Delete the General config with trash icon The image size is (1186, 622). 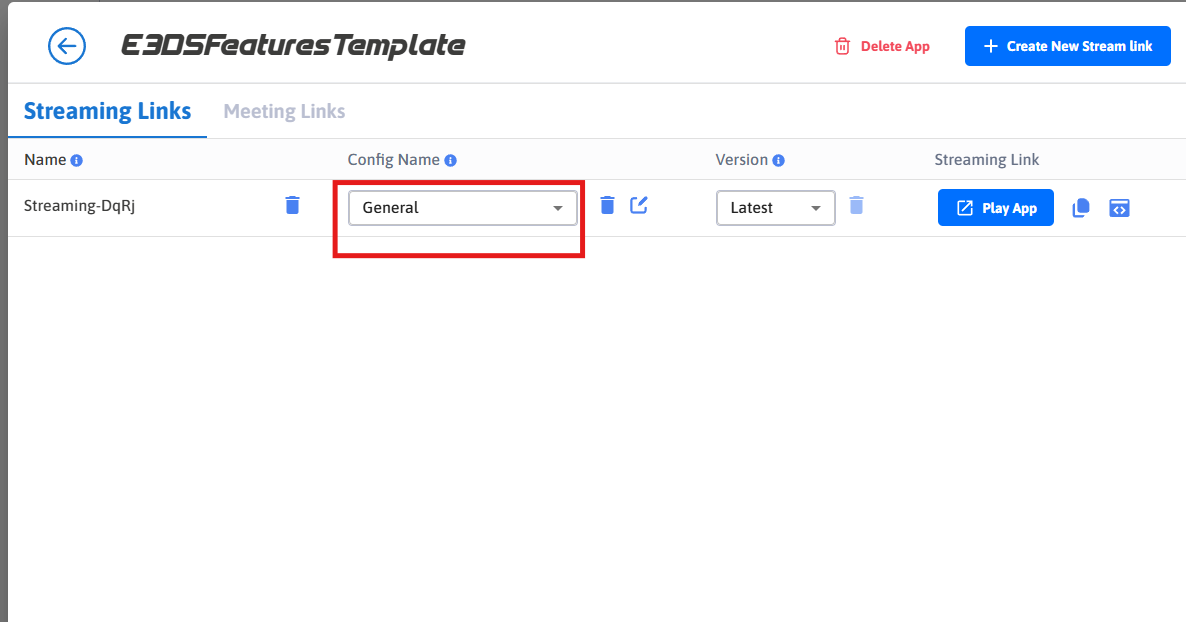(607, 205)
